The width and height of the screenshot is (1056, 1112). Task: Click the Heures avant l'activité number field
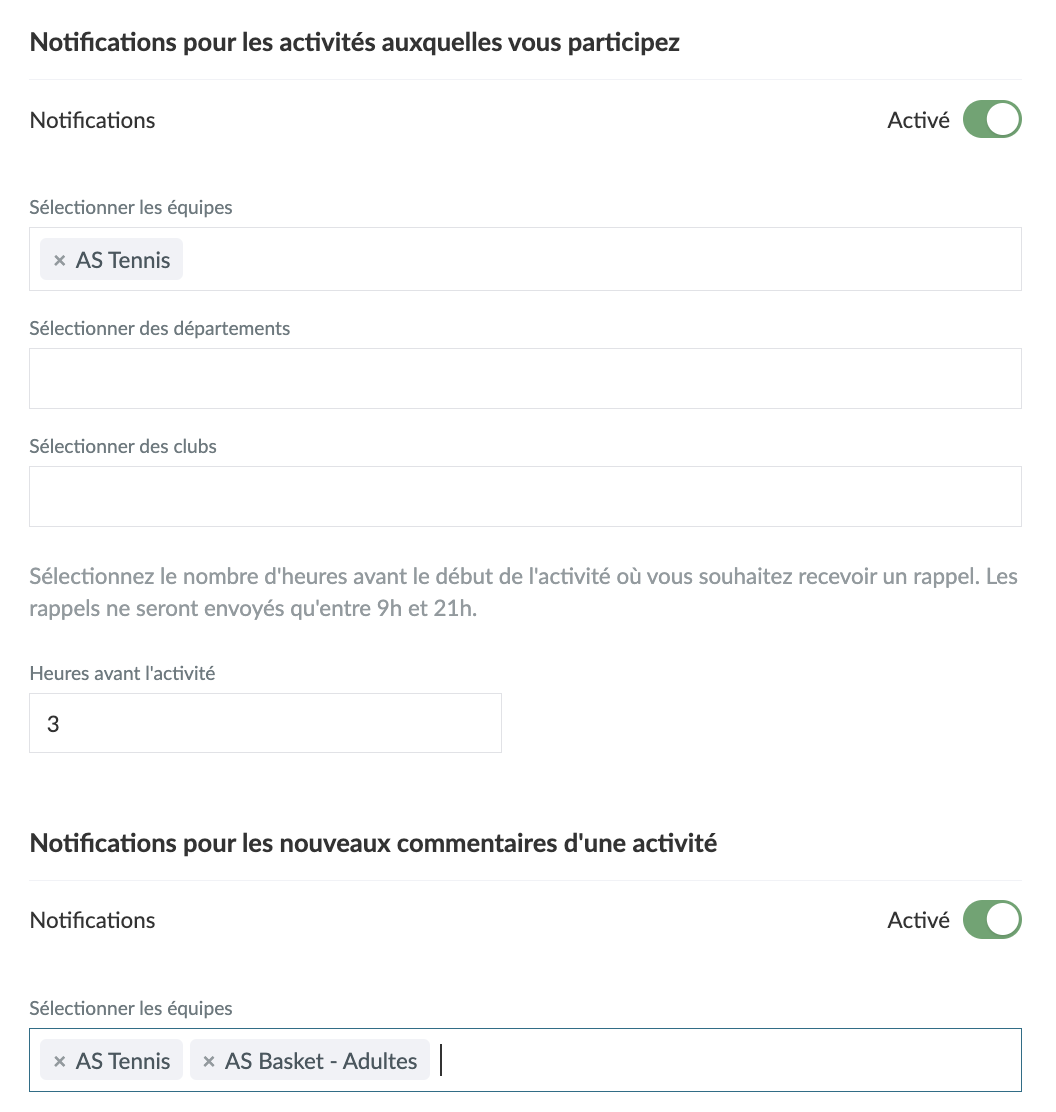tap(265, 723)
